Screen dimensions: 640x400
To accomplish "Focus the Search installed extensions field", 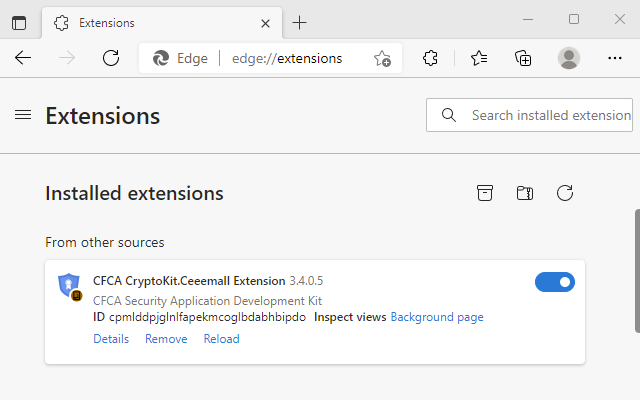I will coord(548,115).
